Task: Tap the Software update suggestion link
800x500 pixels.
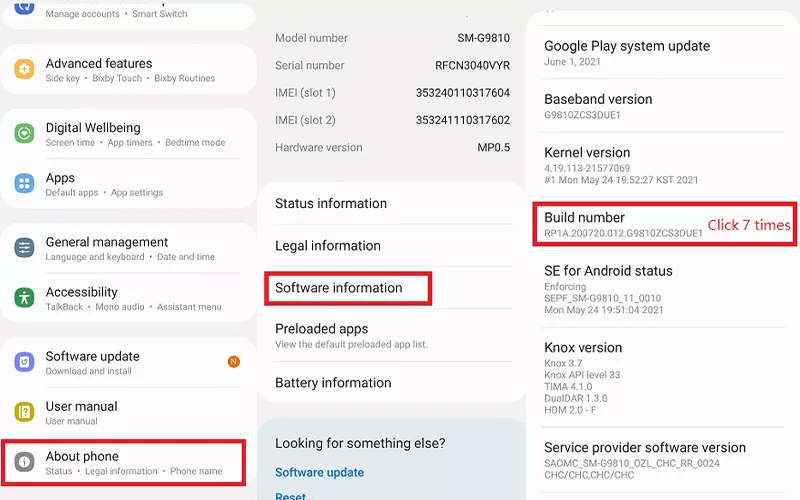Action: click(x=319, y=472)
